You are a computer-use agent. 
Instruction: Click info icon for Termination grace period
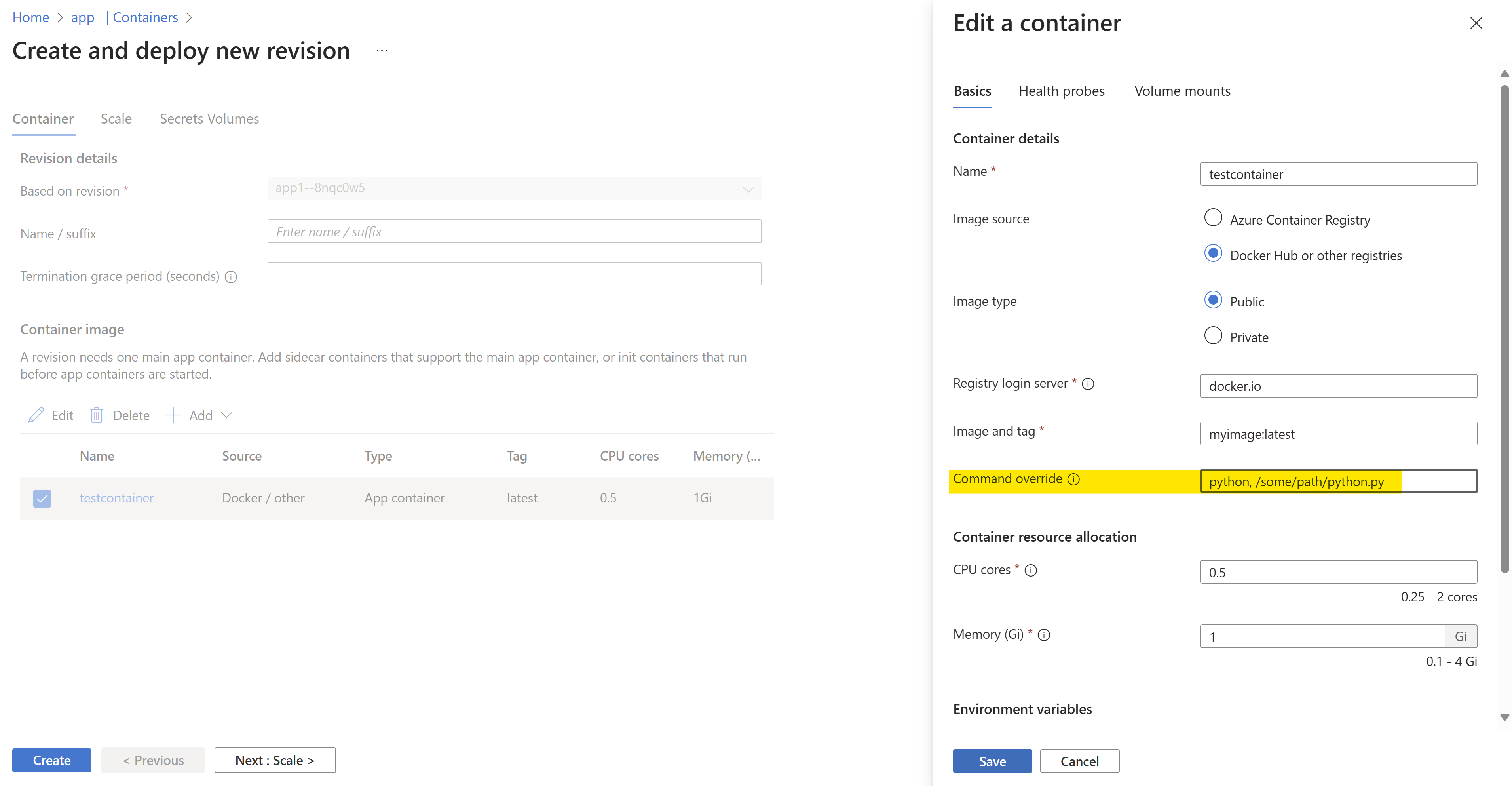(x=231, y=276)
